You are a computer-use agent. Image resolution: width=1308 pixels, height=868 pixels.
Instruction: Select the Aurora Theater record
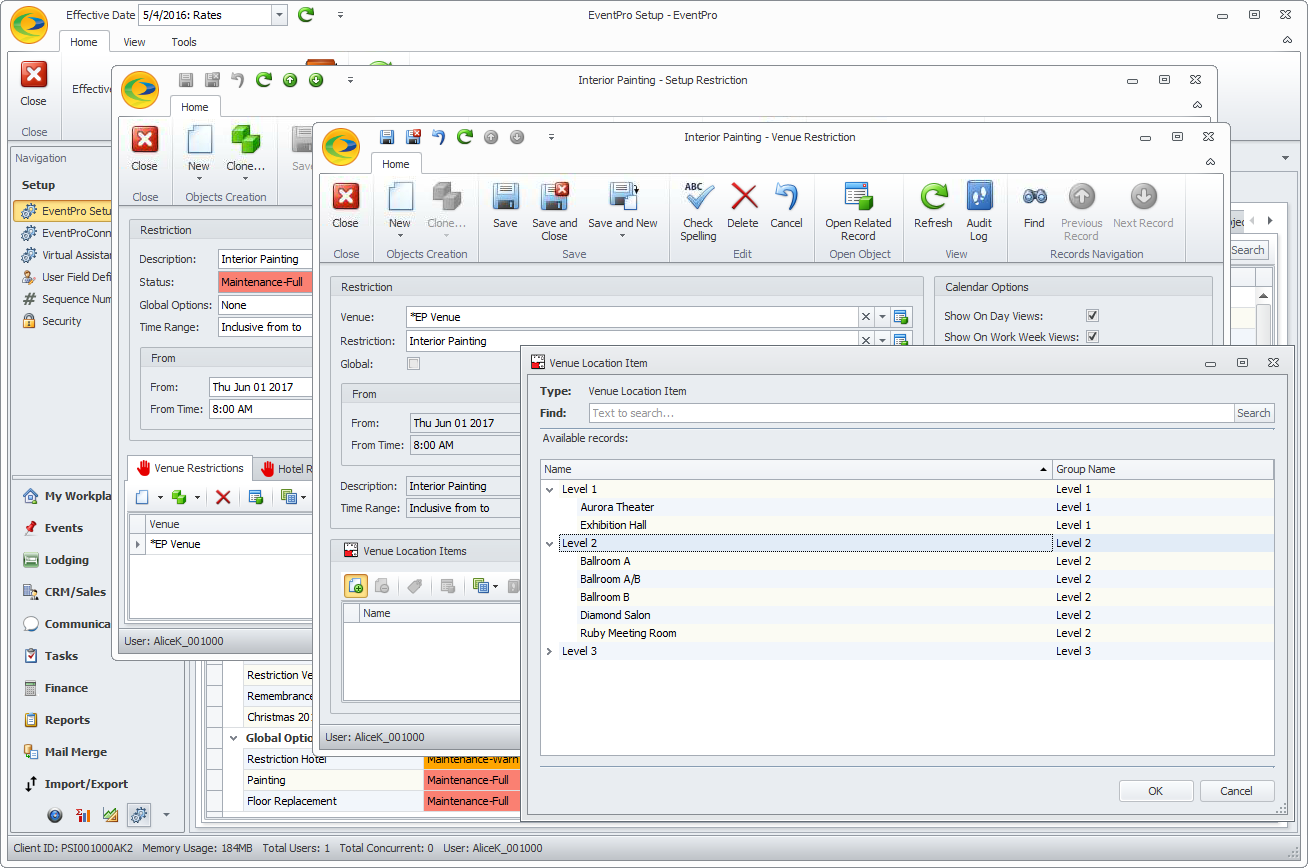pyautogui.click(x=617, y=507)
